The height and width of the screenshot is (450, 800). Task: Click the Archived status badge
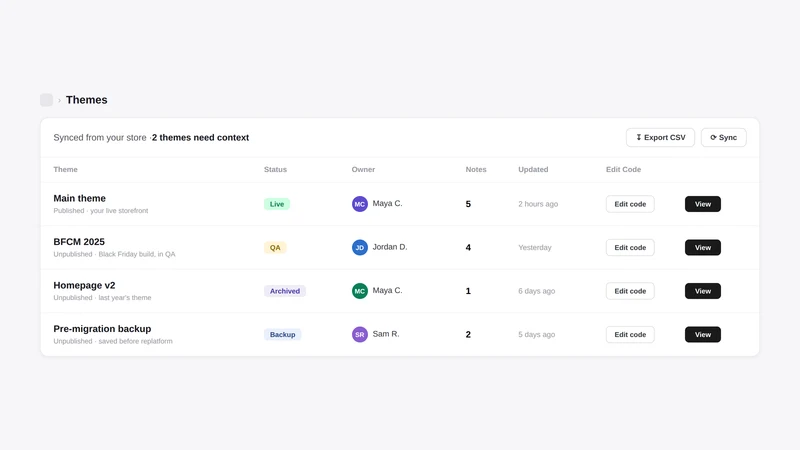[x=285, y=291]
